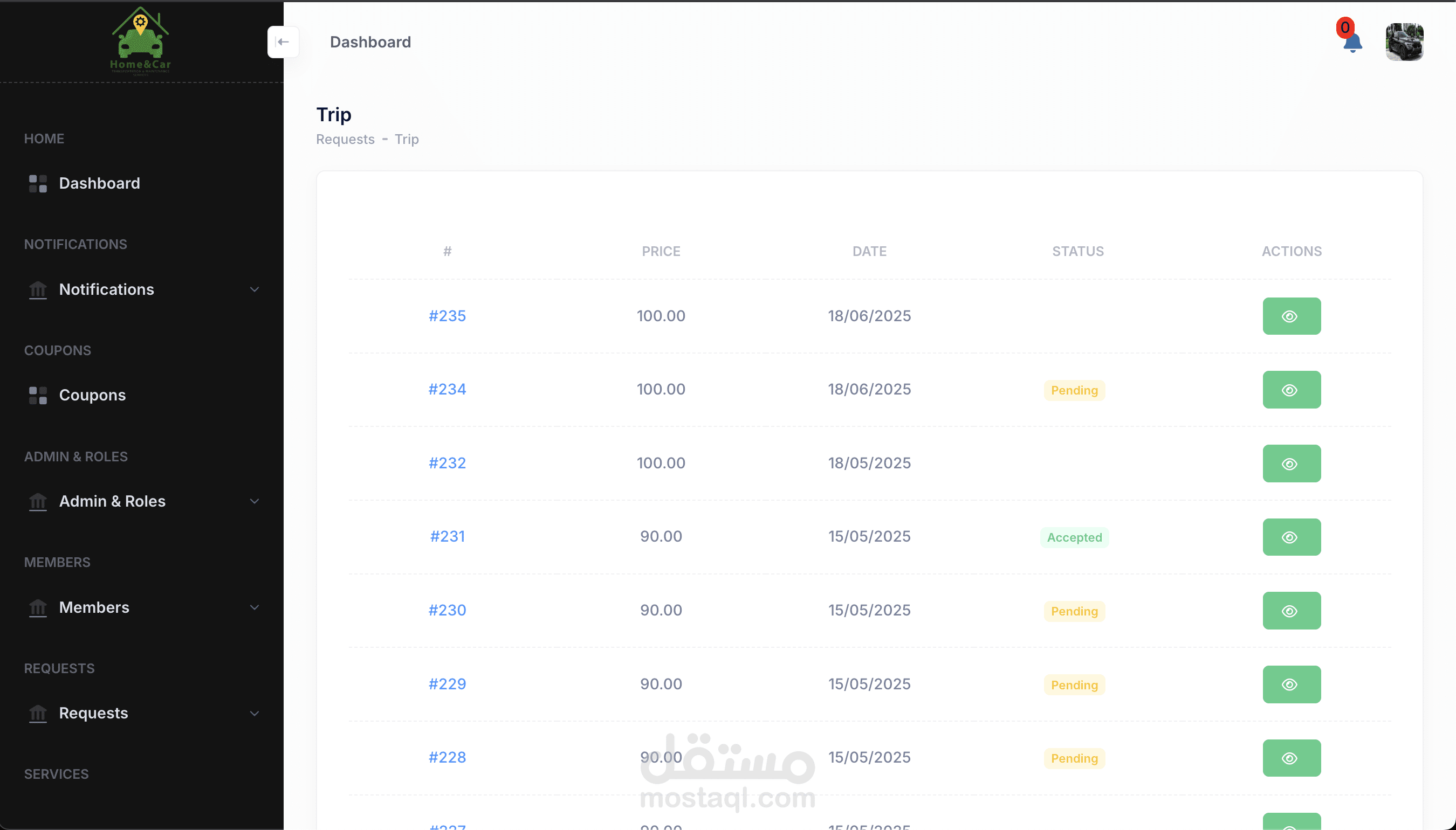Open trip #234 via its link

[447, 389]
